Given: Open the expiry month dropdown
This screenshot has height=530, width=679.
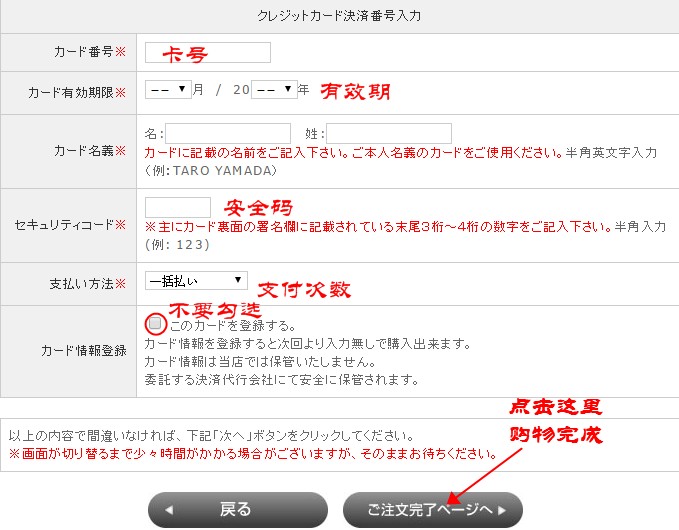Looking at the screenshot, I should pyautogui.click(x=168, y=89).
